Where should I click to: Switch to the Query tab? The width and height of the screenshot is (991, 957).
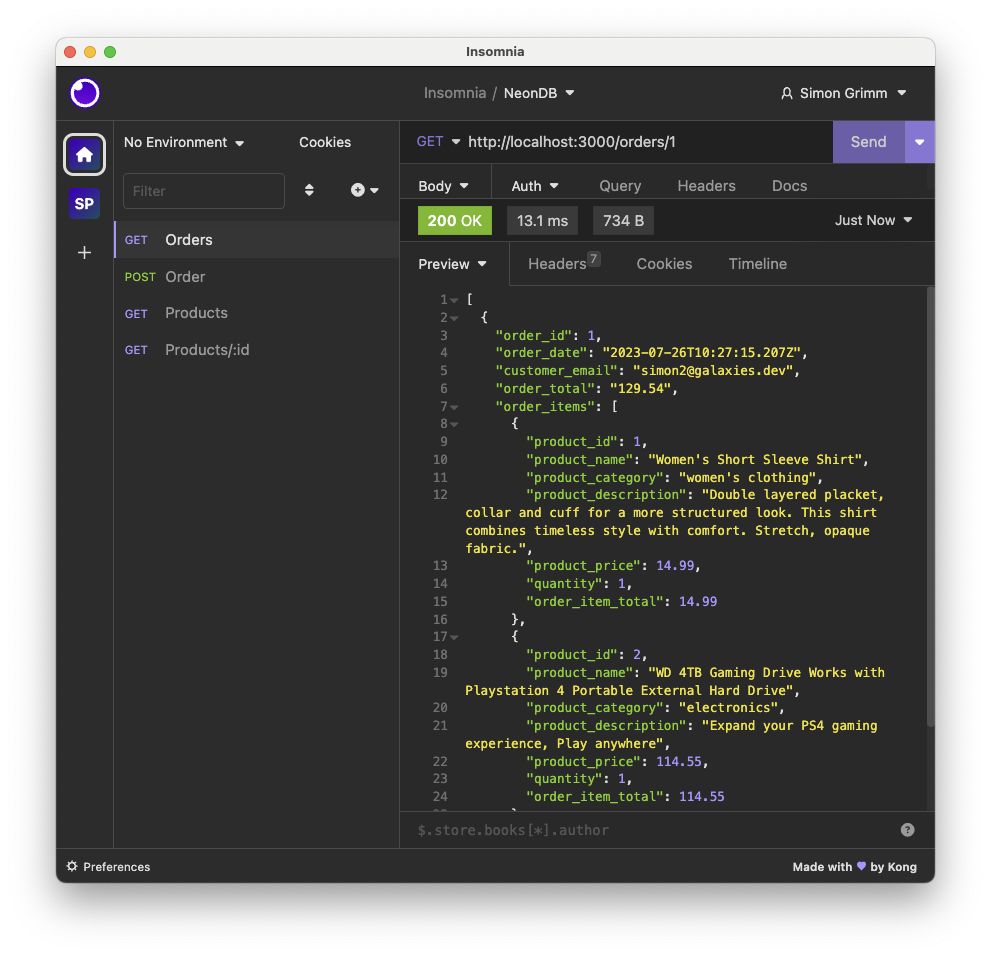(x=620, y=186)
